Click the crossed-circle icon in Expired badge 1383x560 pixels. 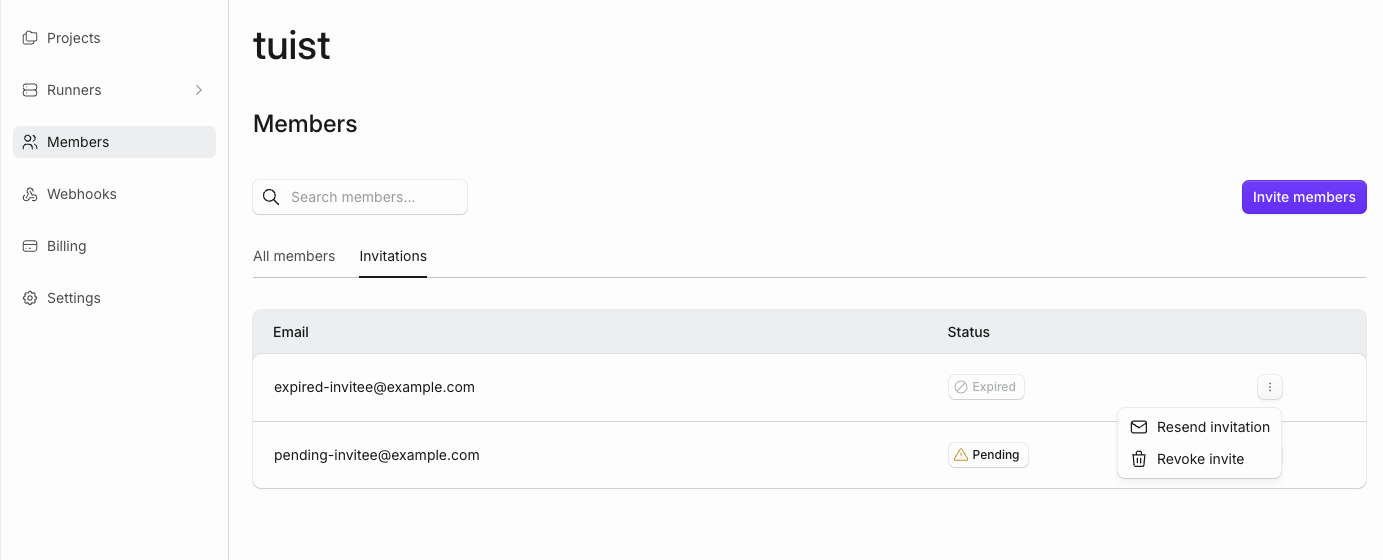pyautogui.click(x=961, y=387)
